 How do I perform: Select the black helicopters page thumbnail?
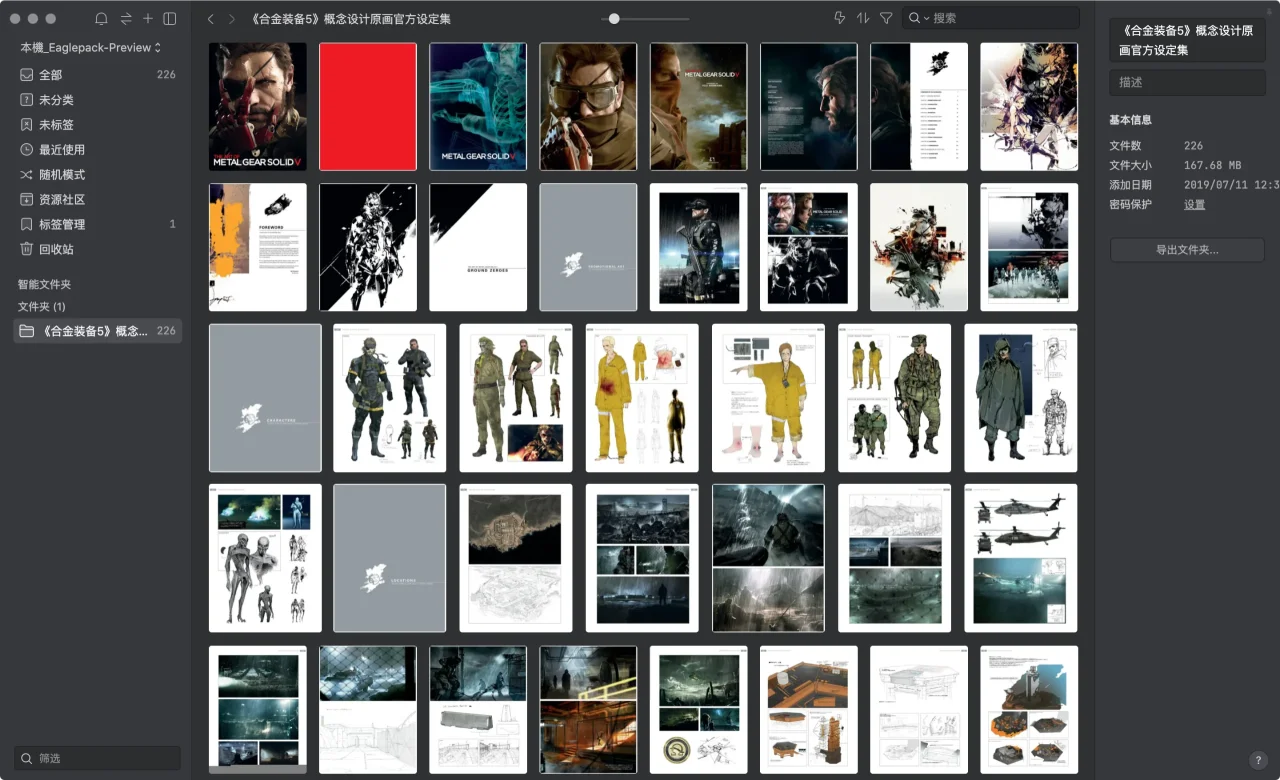[x=1021, y=558]
